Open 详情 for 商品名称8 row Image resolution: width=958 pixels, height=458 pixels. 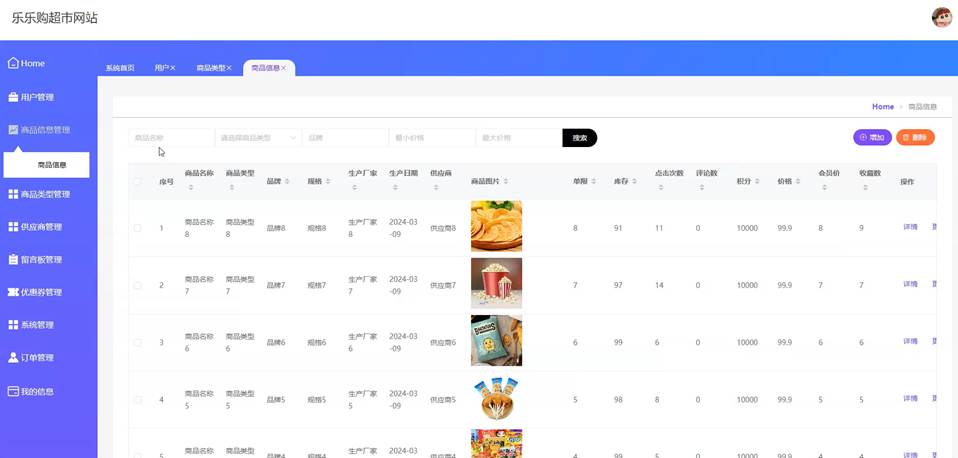(x=910, y=227)
